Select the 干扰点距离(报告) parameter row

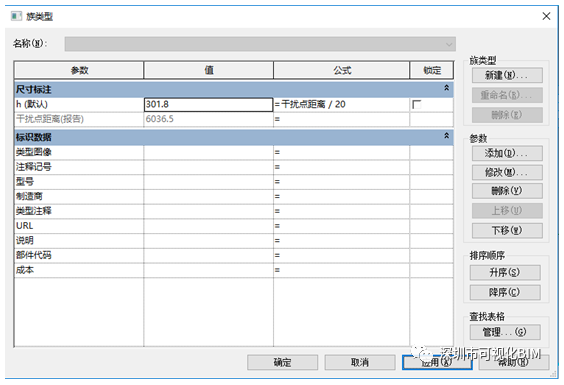pyautogui.click(x=234, y=119)
